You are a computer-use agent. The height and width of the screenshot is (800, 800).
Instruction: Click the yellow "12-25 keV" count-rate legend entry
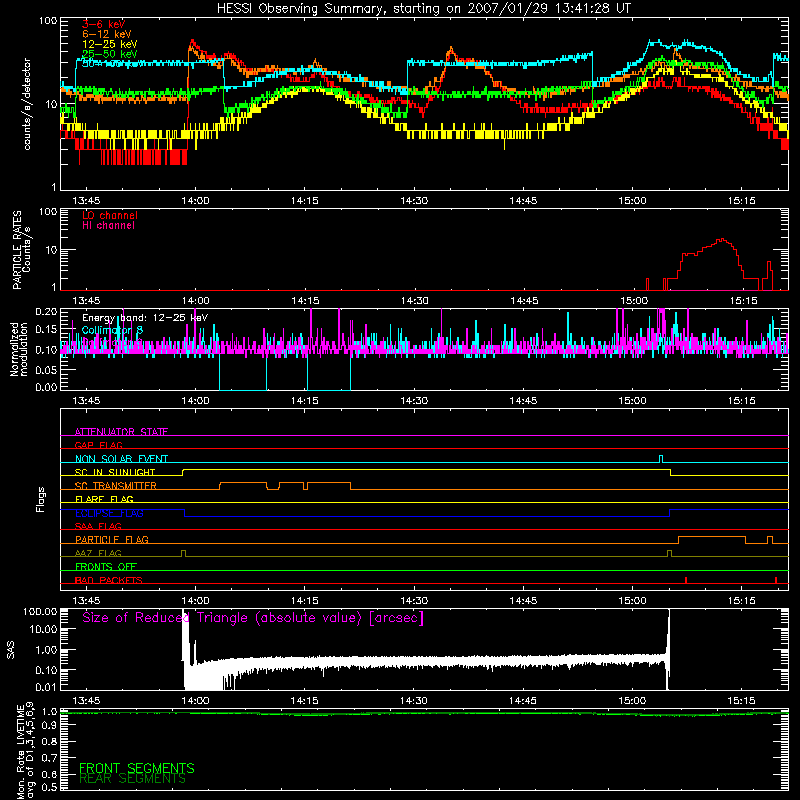(110, 44)
